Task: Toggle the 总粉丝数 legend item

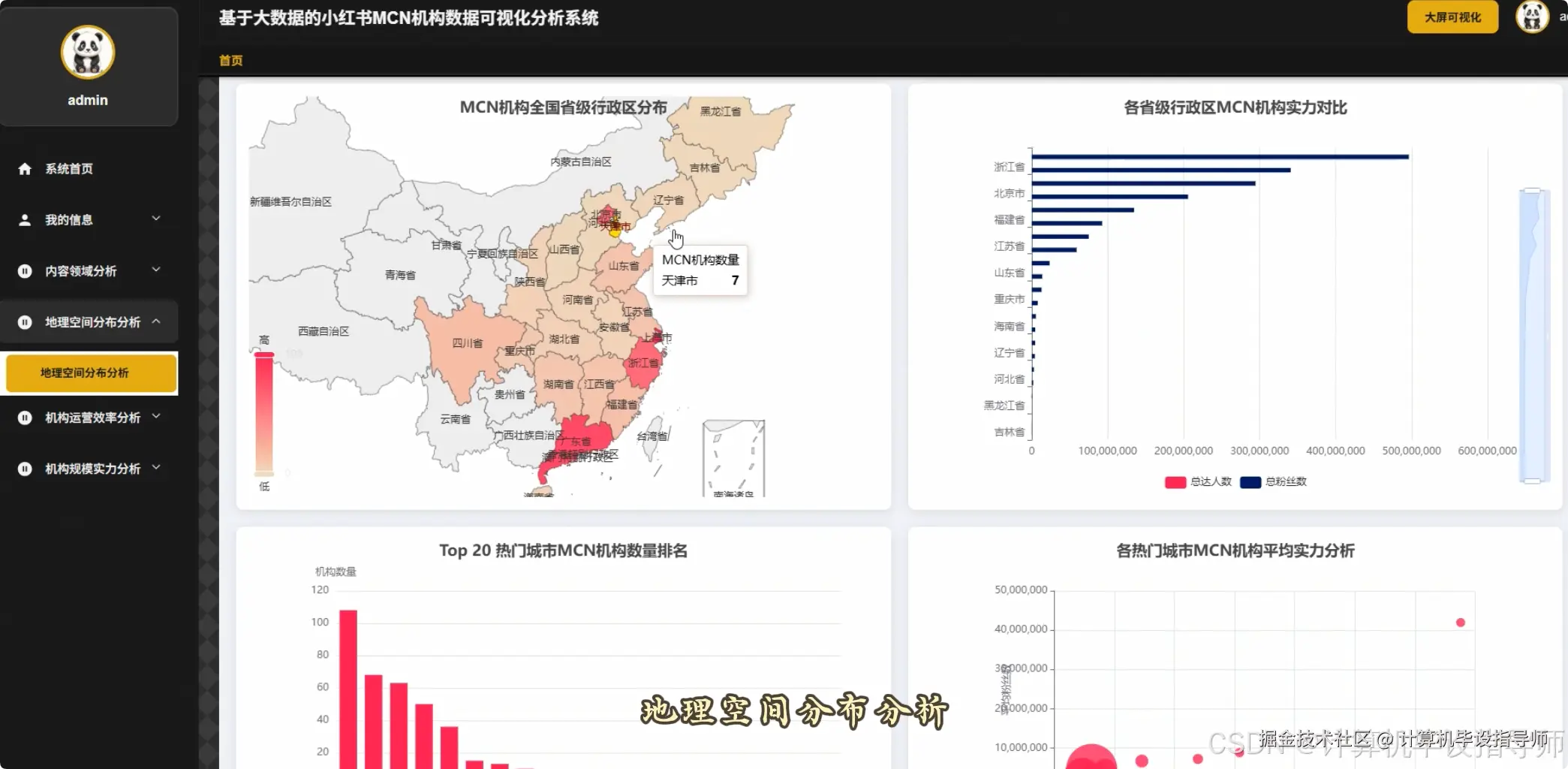Action: click(x=1274, y=481)
